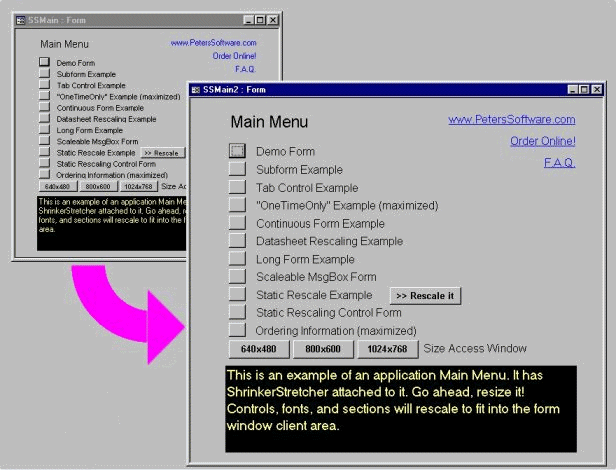Open Continuous Form Example in SSMain window
Screen dimensions: 616x470
click(x=44, y=107)
